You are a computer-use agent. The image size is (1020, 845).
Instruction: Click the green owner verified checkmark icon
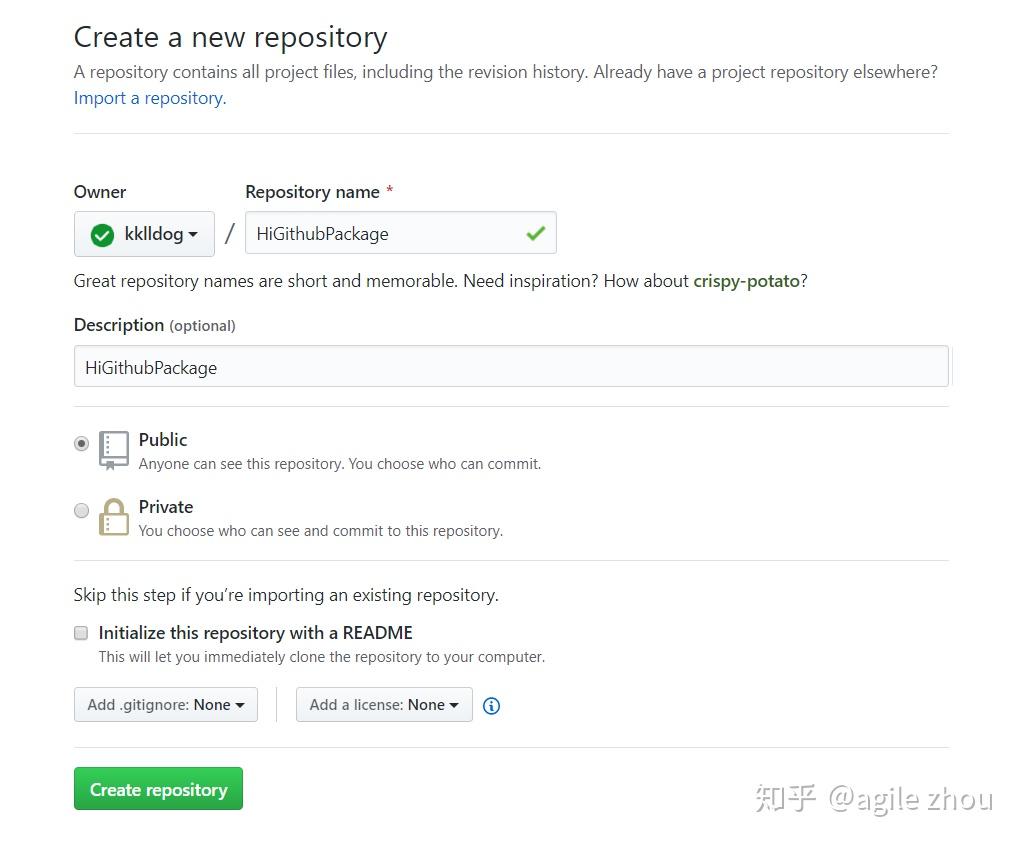[x=102, y=235]
